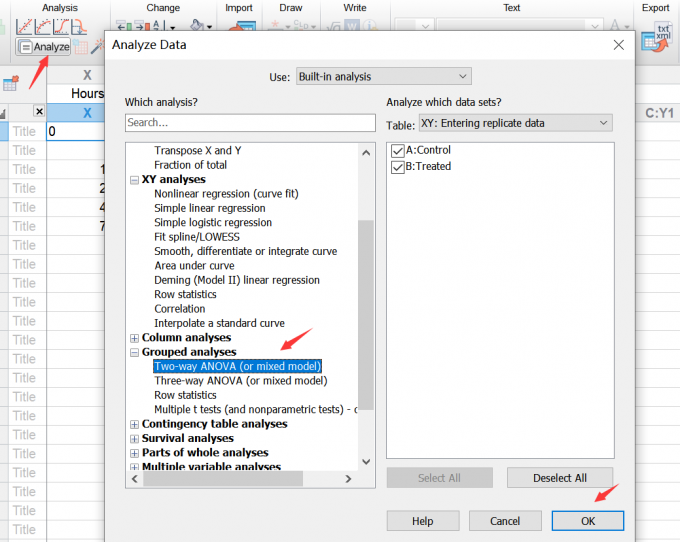
Task: Click OK to confirm analysis
Action: click(588, 521)
